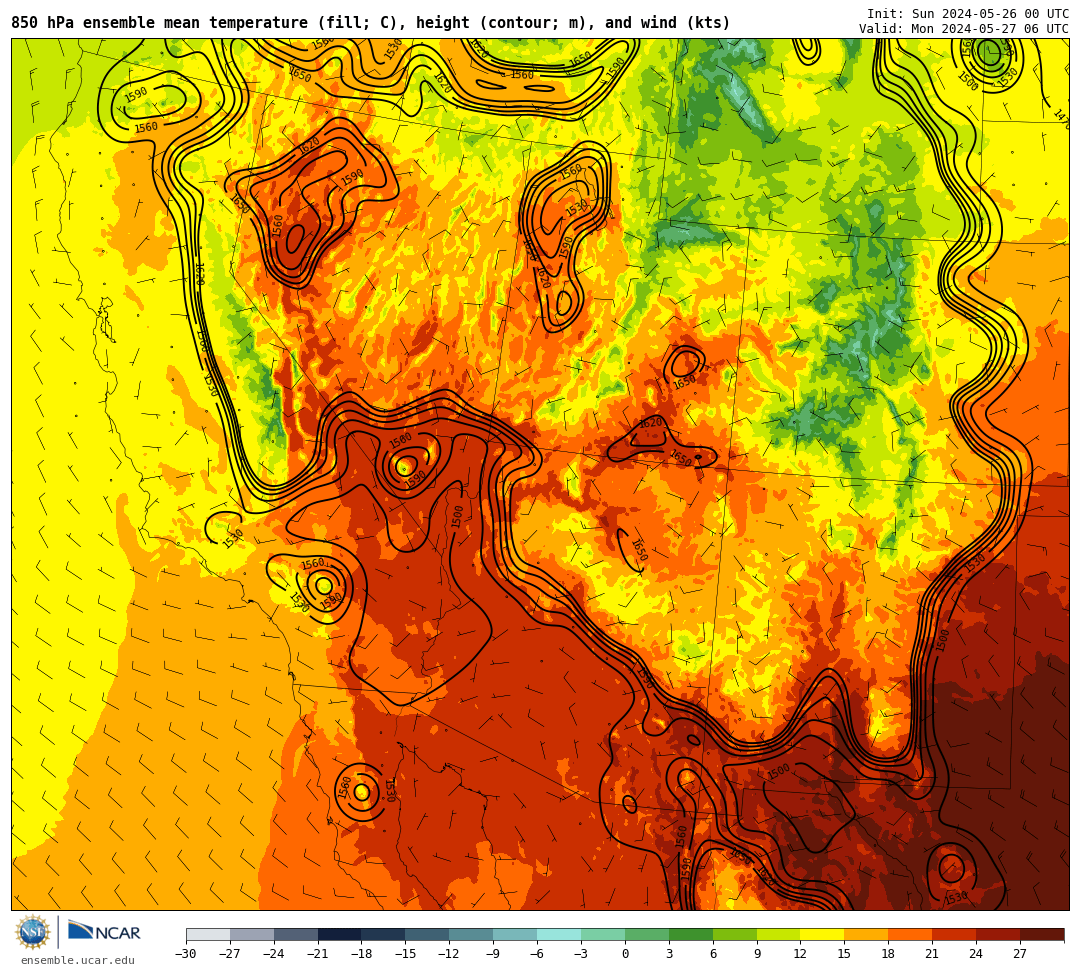1080x973 pixels.
Task: Pick the mint green -3 to 0 colorbar segment
Action: [603, 934]
